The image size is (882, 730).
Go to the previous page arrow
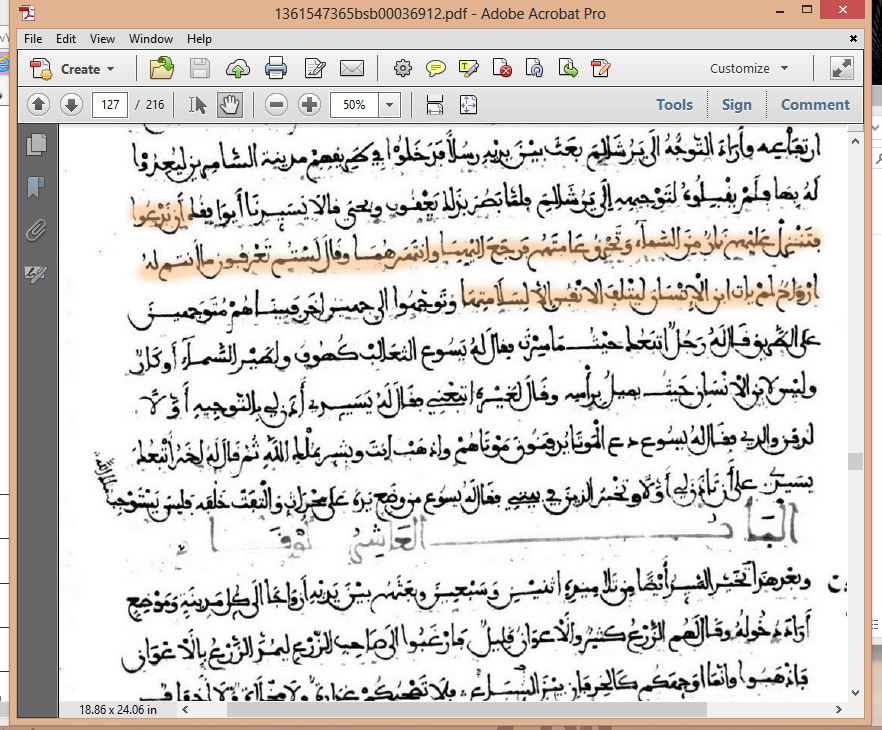39,104
